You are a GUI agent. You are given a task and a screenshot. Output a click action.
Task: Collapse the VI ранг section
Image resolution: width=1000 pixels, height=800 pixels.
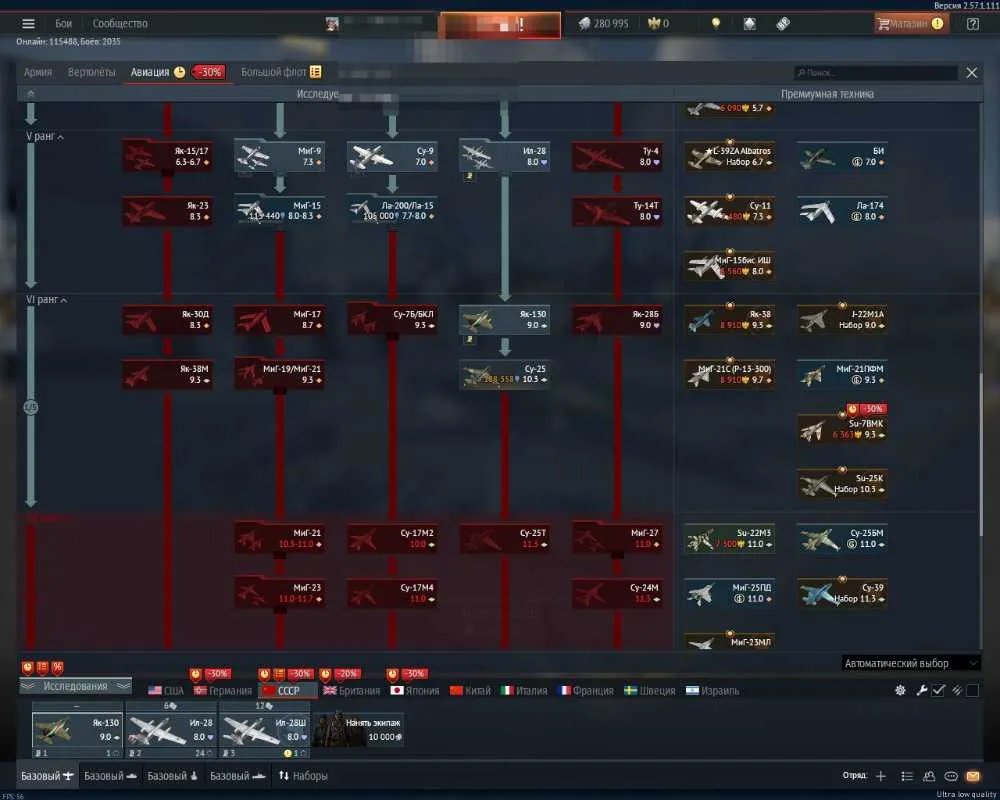coord(47,299)
